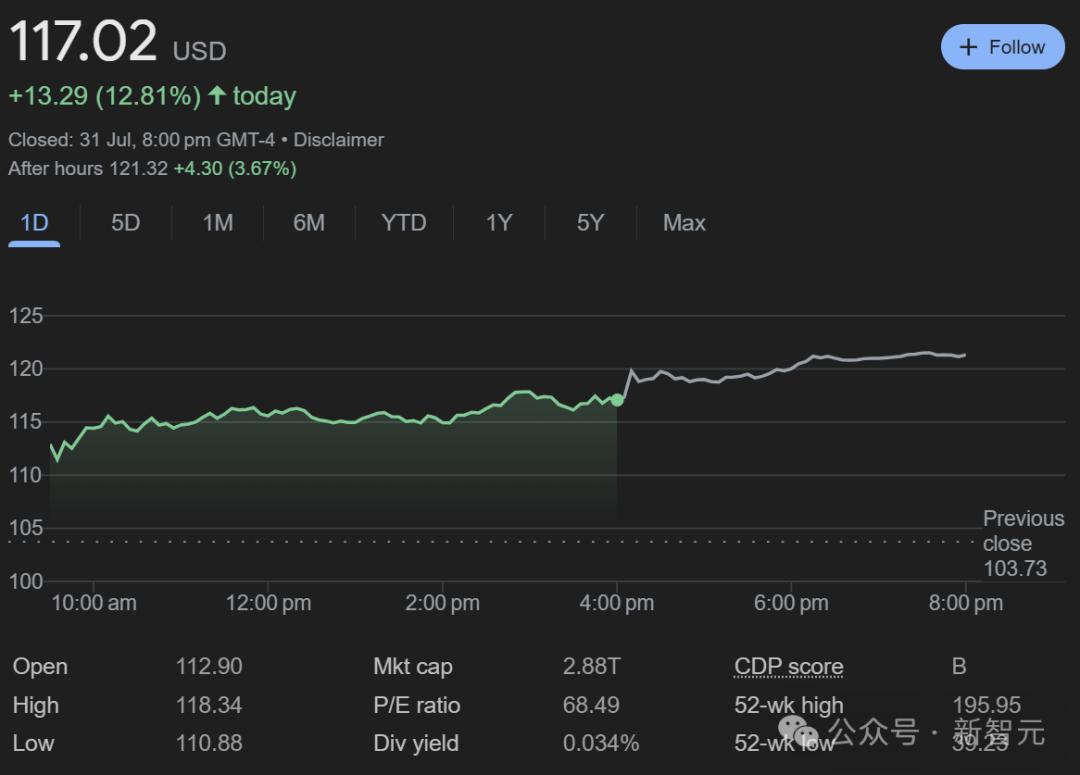Switch to the 1Y range
Image resolution: width=1080 pixels, height=775 pixels.
coord(498,222)
